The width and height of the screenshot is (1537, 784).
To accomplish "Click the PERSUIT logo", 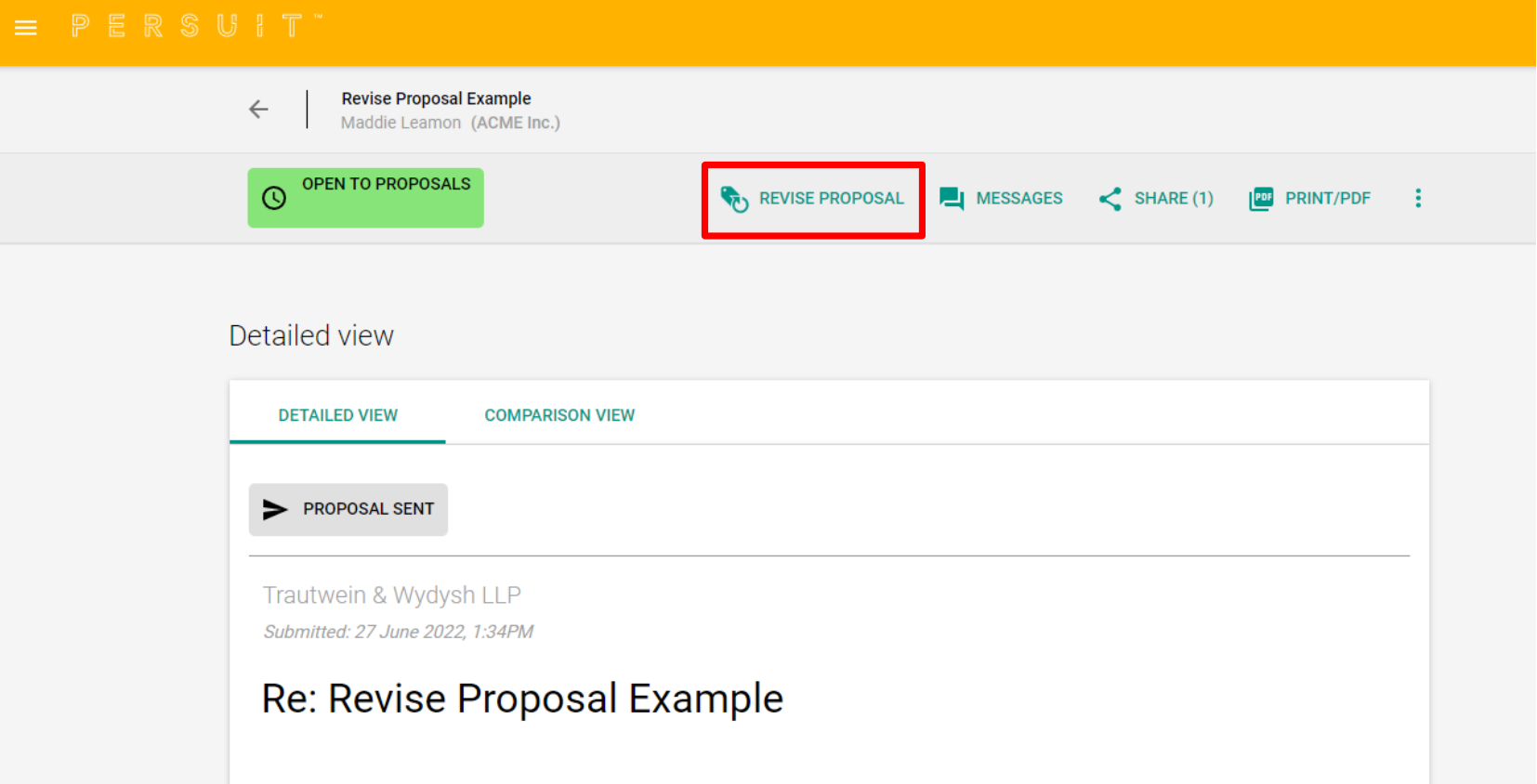I will click(195, 26).
